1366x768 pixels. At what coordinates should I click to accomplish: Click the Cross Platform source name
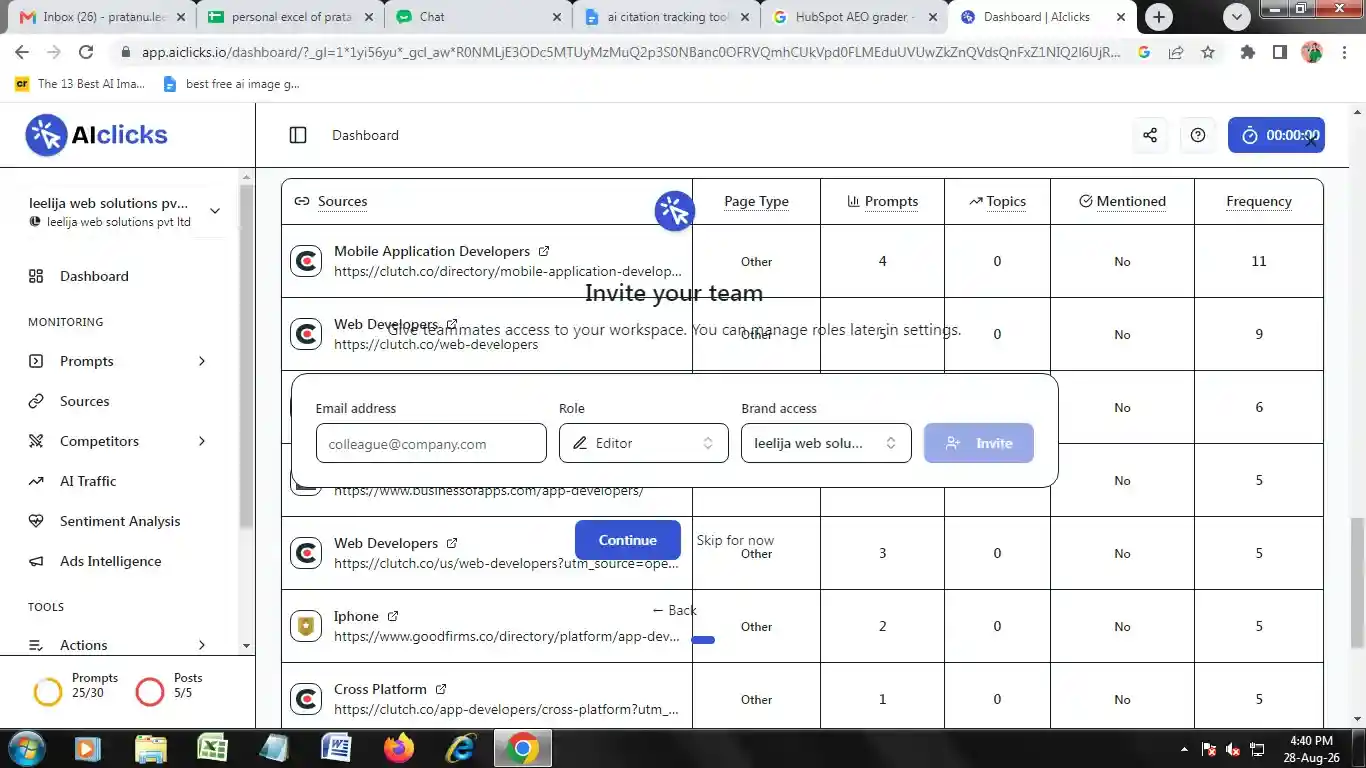coord(380,689)
